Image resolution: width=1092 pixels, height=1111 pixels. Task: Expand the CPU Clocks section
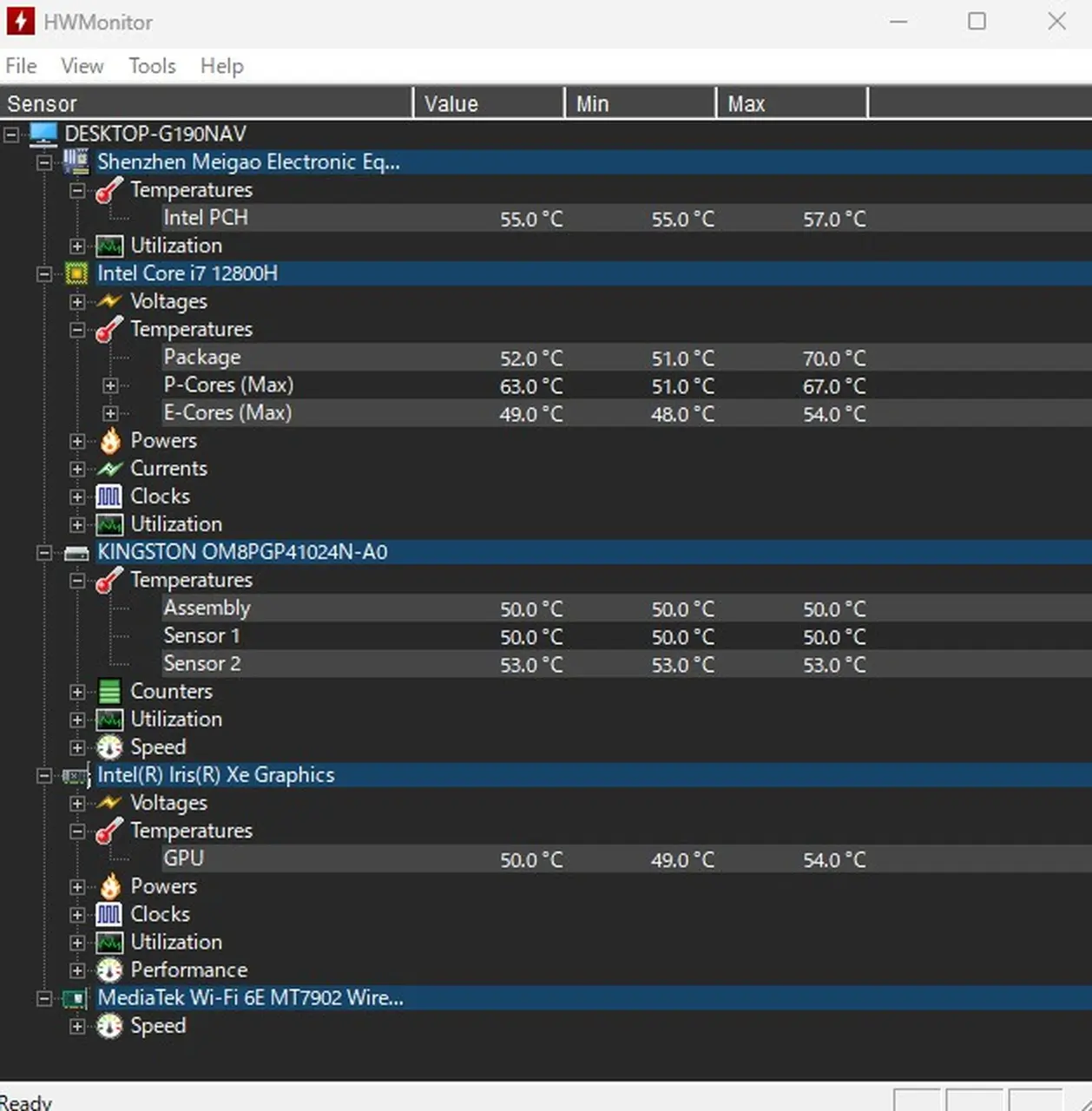pos(77,497)
